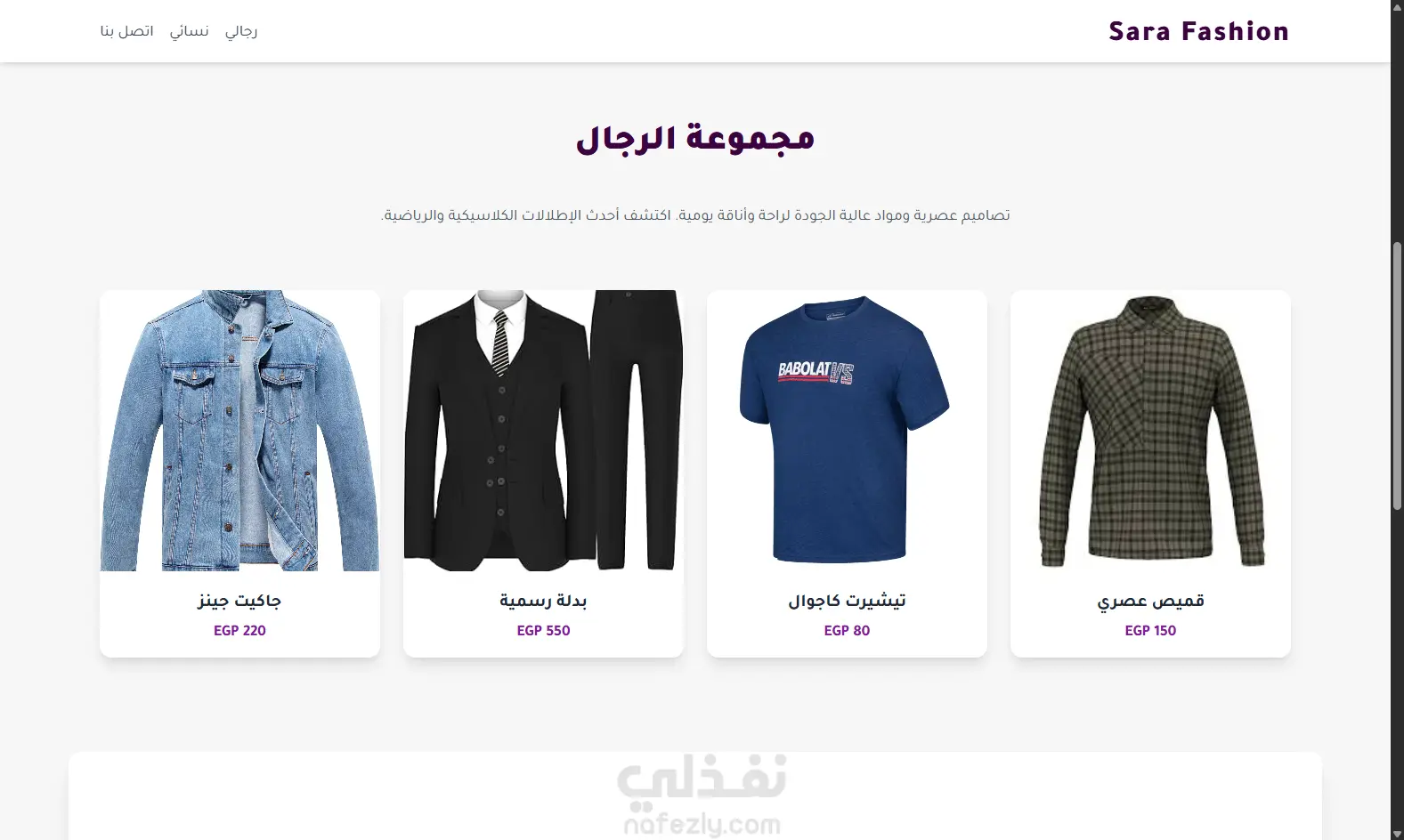
Task: Select the بدلة رسمية product title
Action: click(x=543, y=601)
